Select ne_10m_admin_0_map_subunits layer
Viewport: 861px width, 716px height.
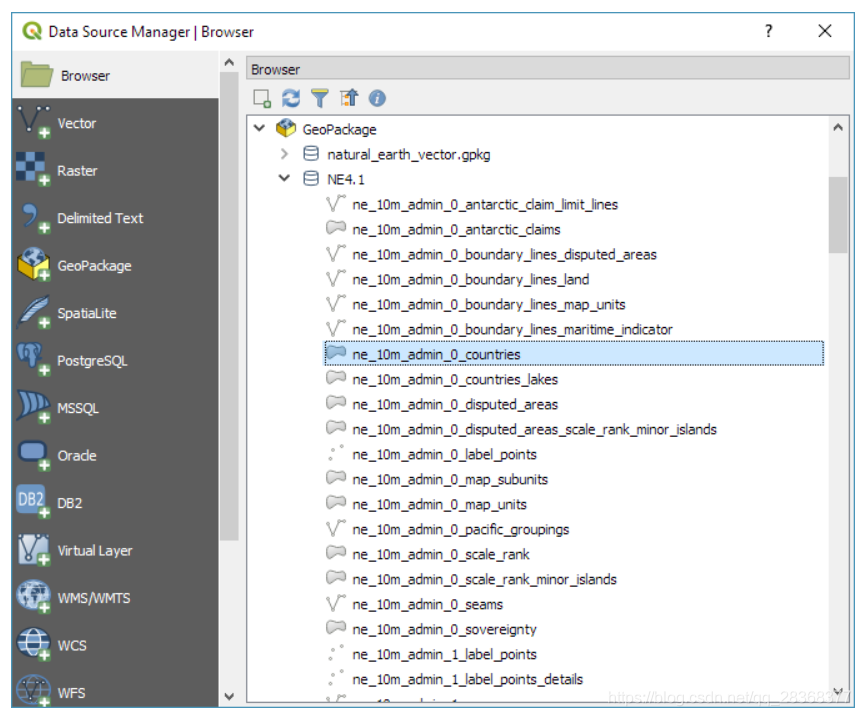(x=450, y=479)
